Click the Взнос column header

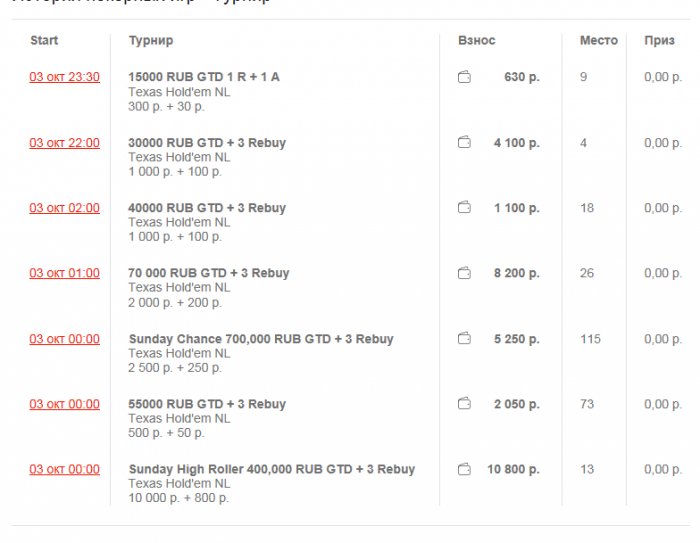click(x=477, y=41)
